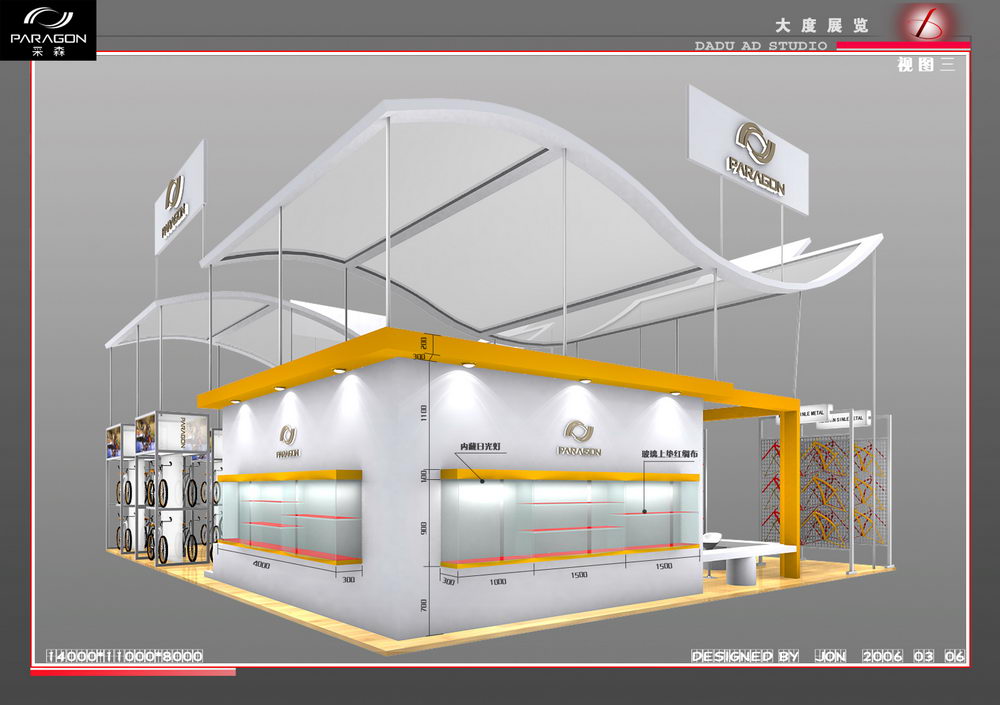Click the '2006 03 06' date text
This screenshot has height=705, width=1000.
coord(913,656)
